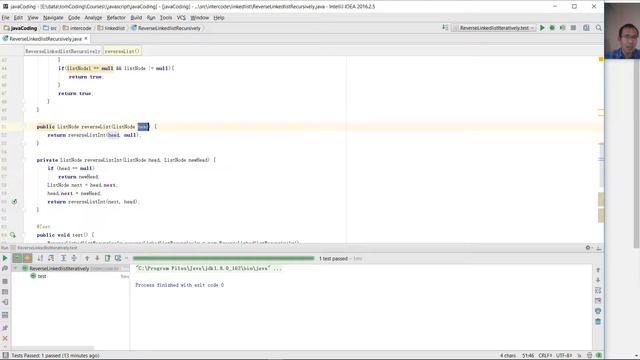Open Search Everywhere magnifier icon

pyautogui.click(x=598, y=28)
